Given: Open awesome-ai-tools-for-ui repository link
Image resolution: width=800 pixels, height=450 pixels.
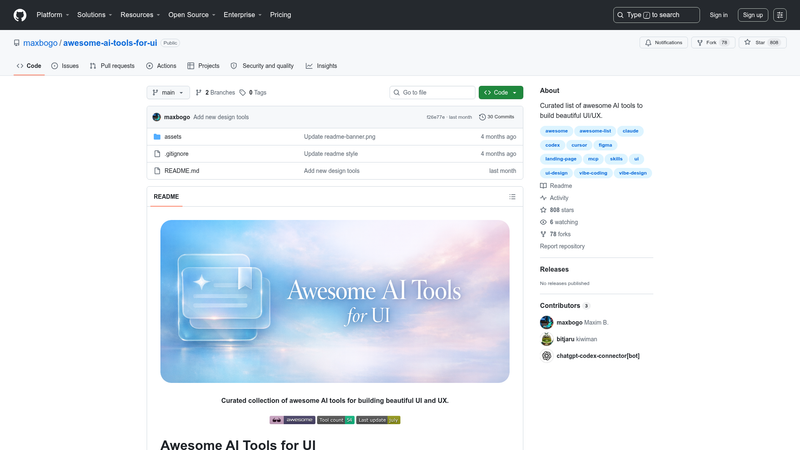Looking at the screenshot, I should pyautogui.click(x=110, y=43).
